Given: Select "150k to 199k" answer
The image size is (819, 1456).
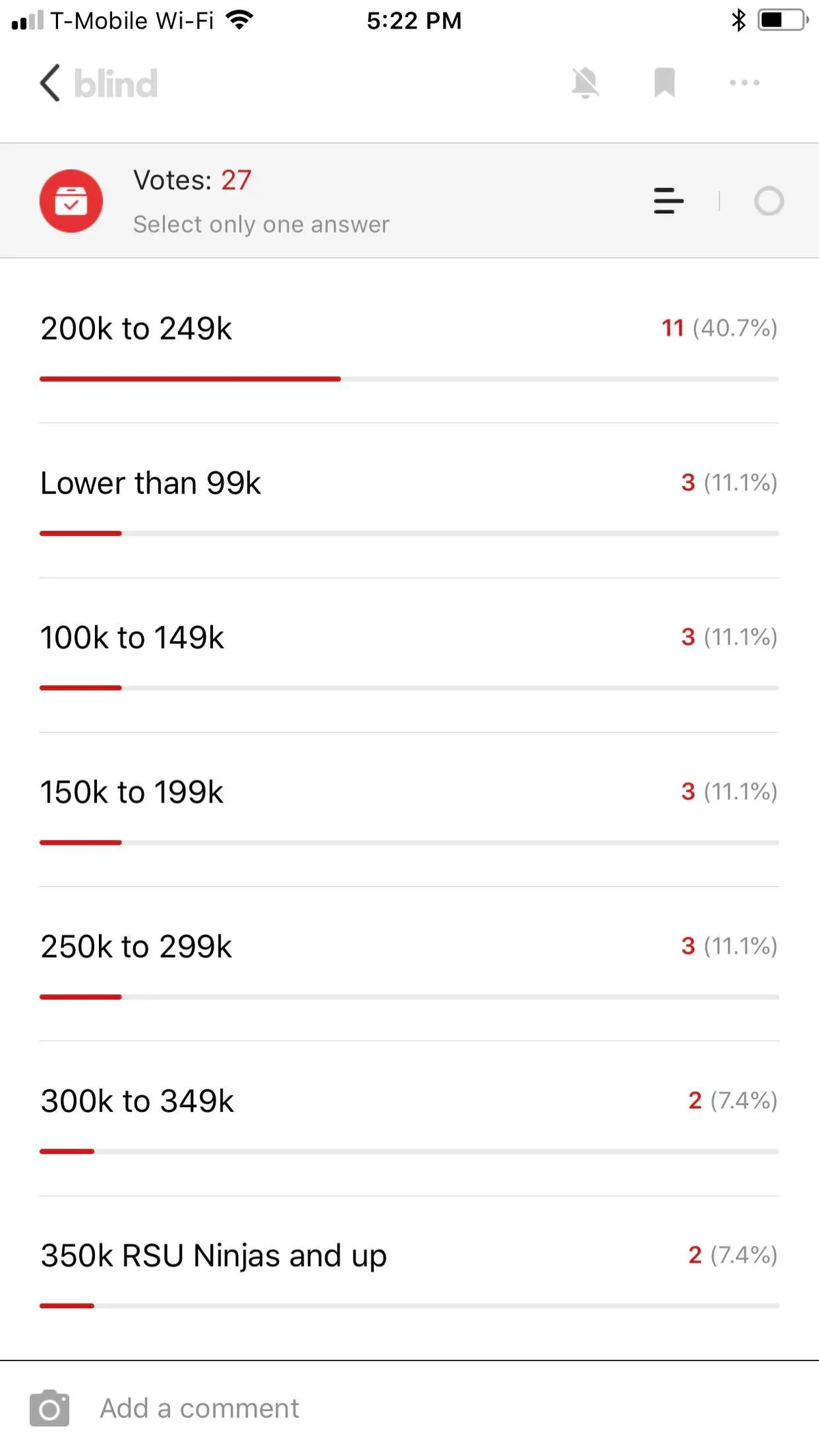Looking at the screenshot, I should [x=132, y=792].
